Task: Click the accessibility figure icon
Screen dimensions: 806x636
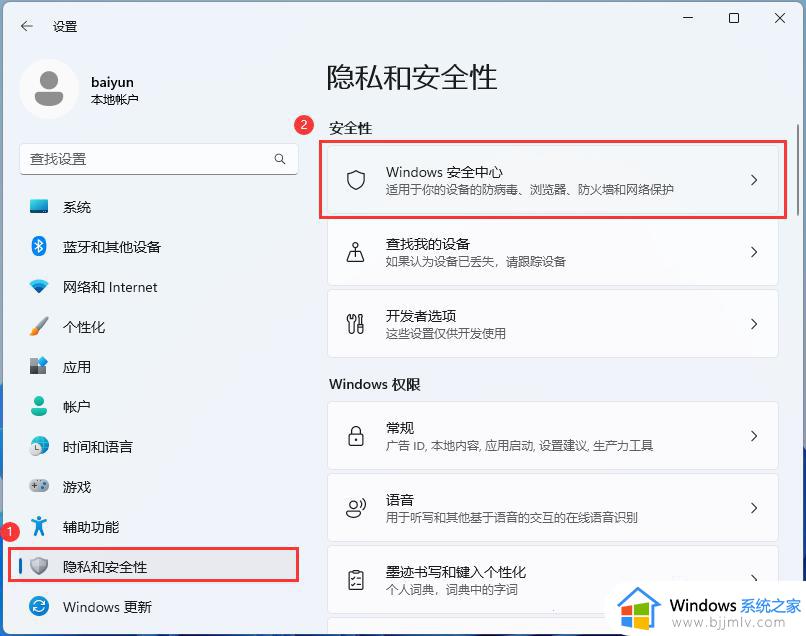Action: pyautogui.click(x=39, y=527)
